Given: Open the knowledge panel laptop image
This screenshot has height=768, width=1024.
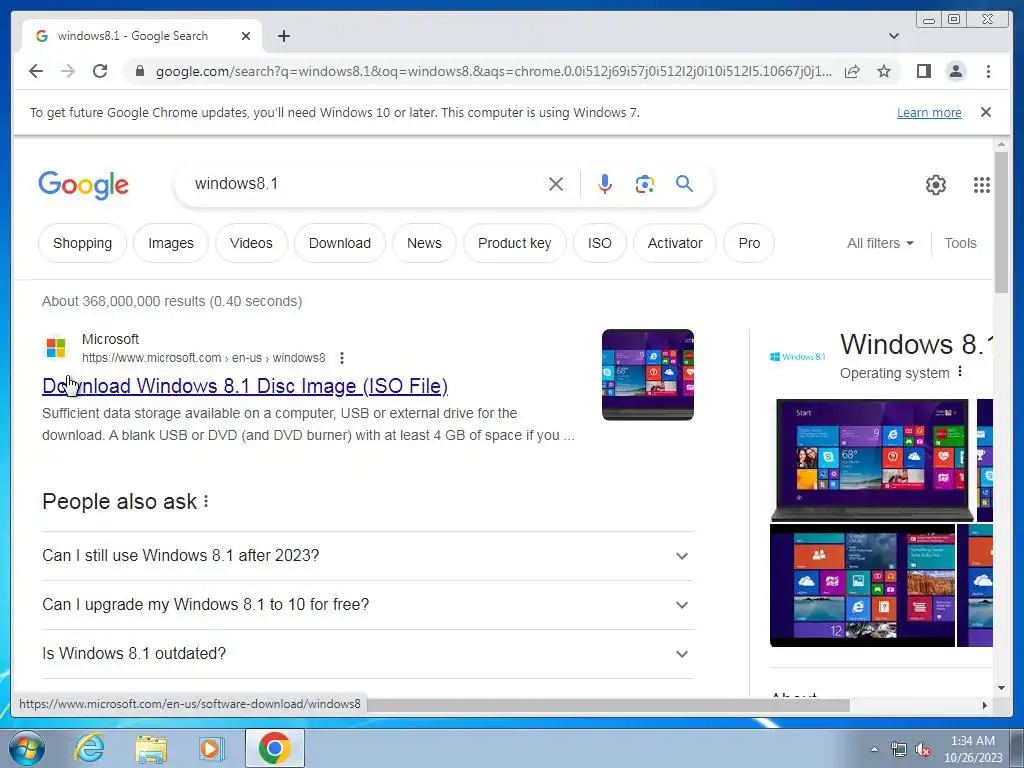Looking at the screenshot, I should pos(872,460).
